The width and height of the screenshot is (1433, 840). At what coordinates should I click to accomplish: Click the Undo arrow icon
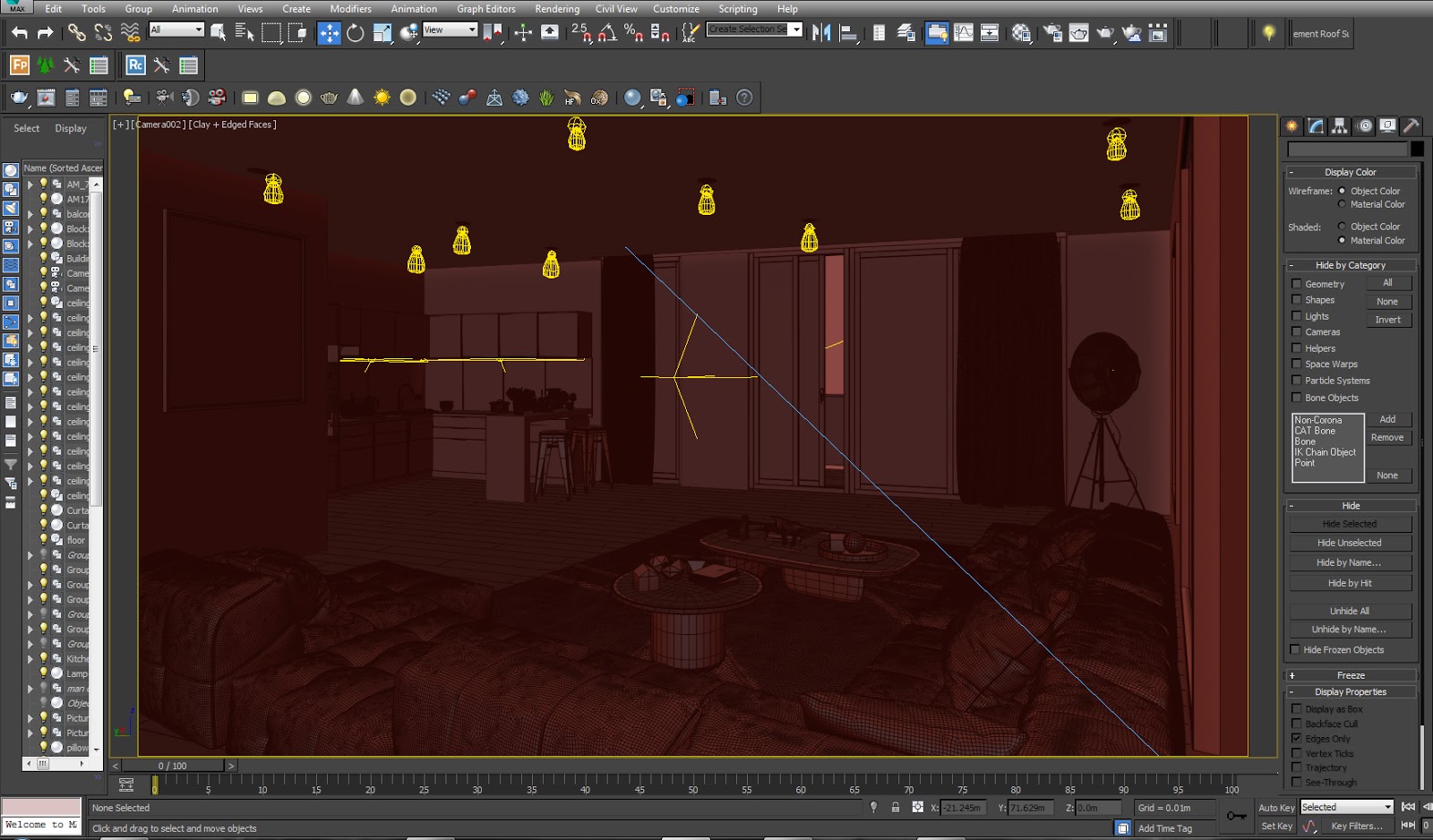pos(20,33)
